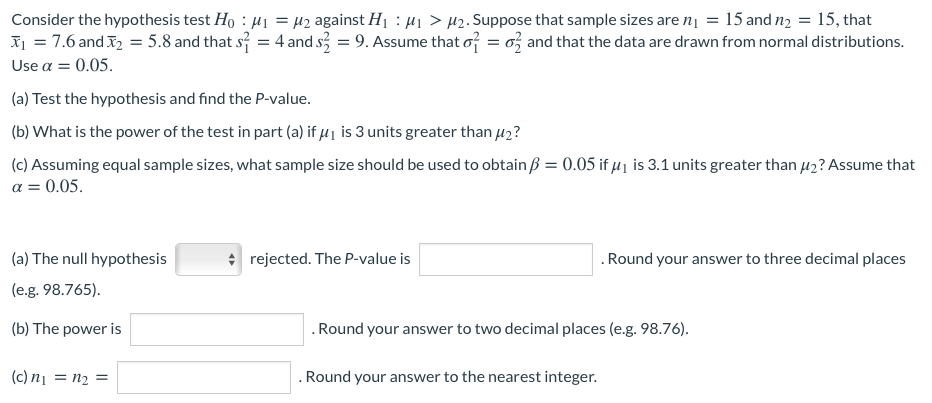Open the null hypothesis rejected dropdown
The width and height of the screenshot is (932, 403).
click(208, 259)
